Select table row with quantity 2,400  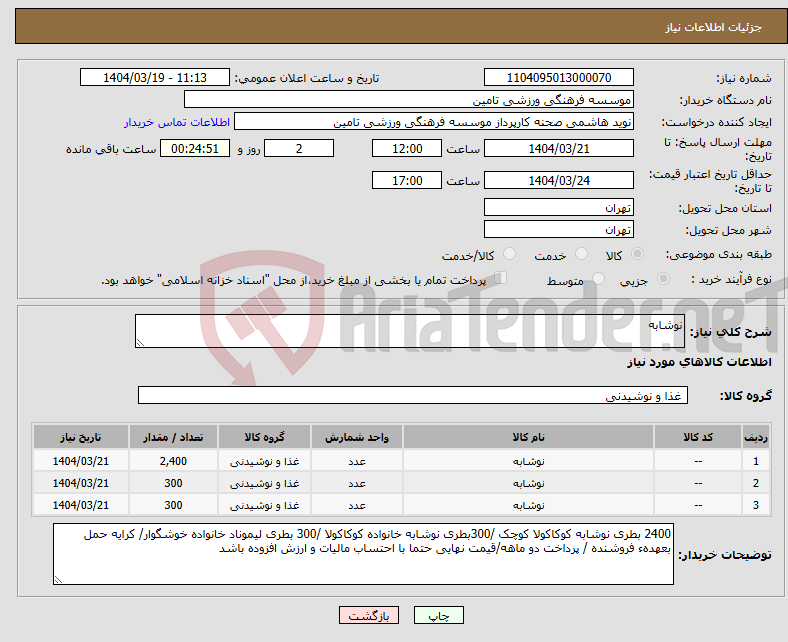pos(400,461)
